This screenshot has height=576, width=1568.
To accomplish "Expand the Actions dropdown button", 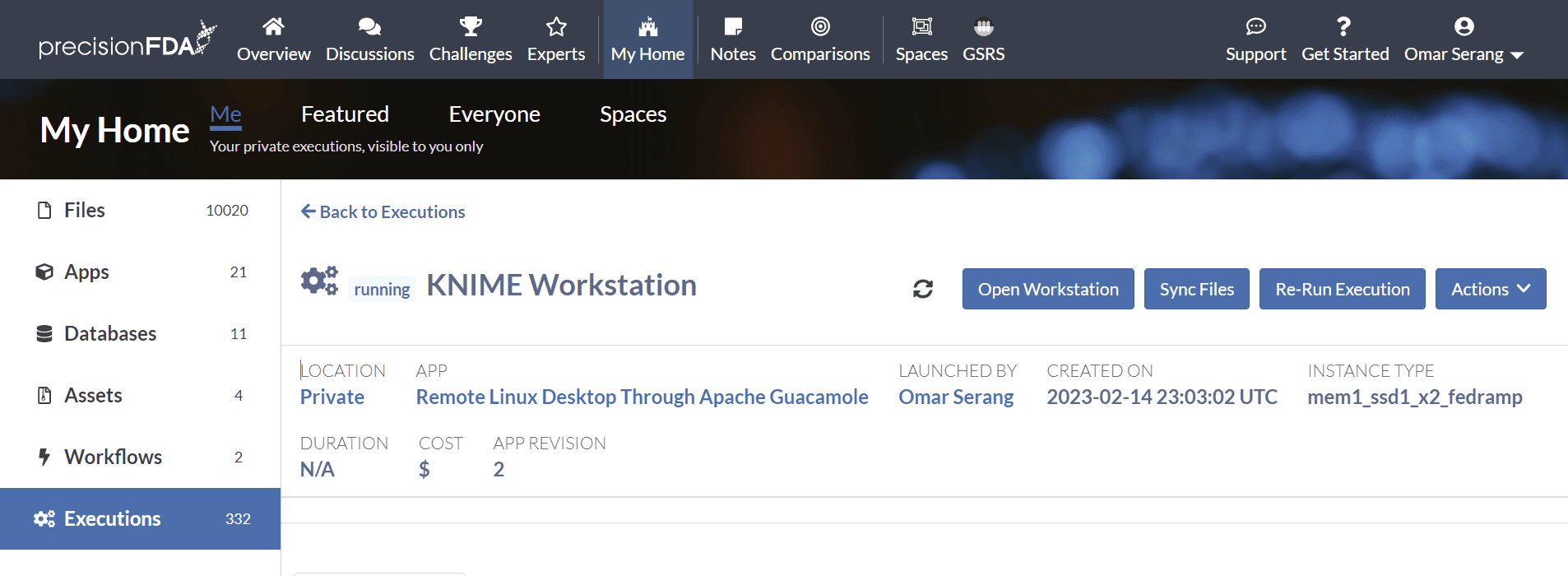I will [1490, 289].
